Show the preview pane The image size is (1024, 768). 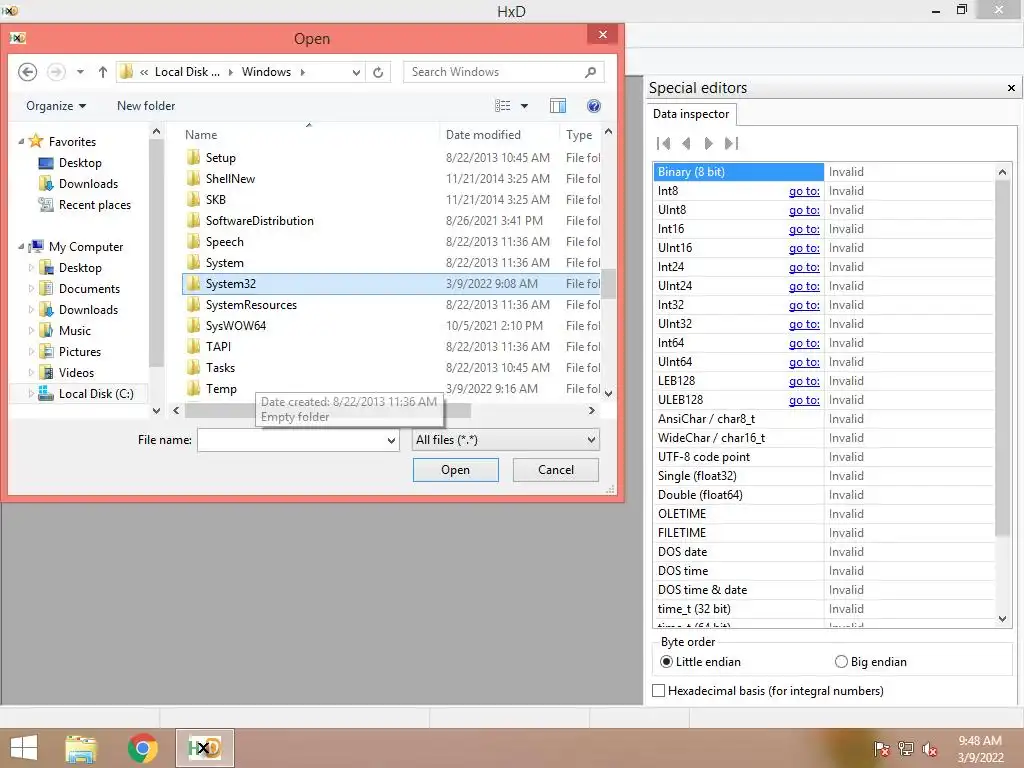[x=558, y=106]
